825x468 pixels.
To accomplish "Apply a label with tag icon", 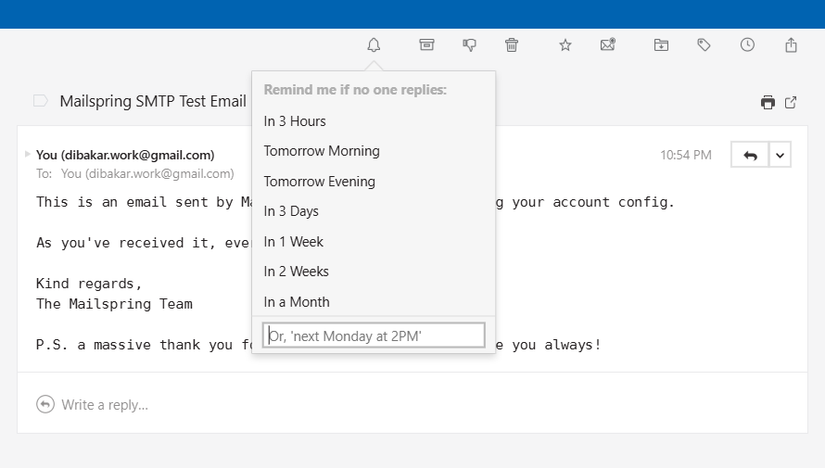I will tap(704, 45).
